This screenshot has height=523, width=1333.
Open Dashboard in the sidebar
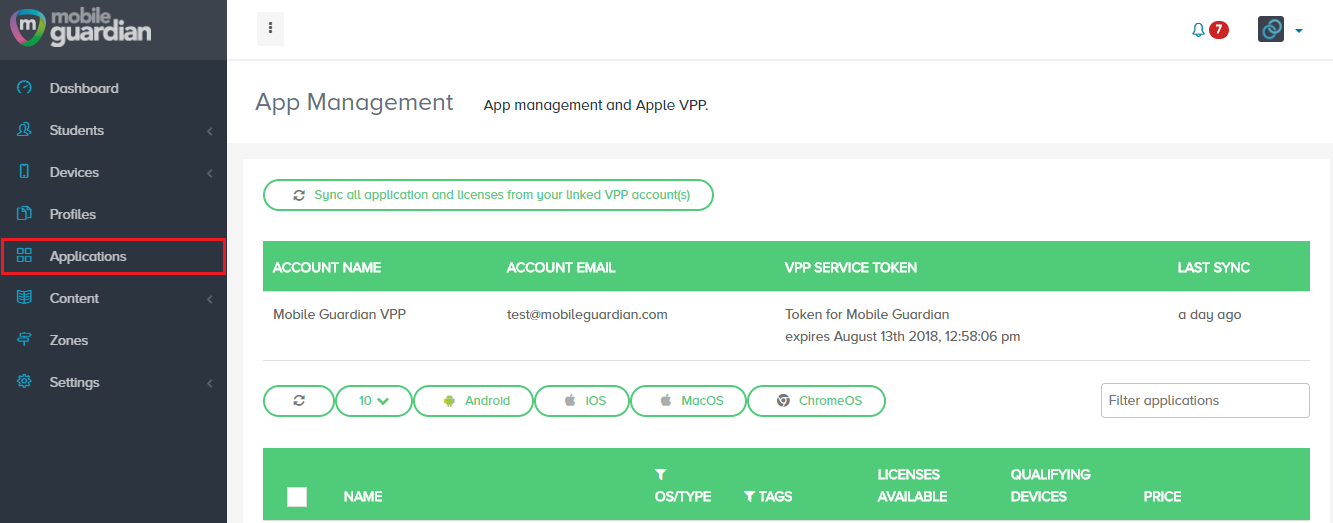[x=113, y=88]
